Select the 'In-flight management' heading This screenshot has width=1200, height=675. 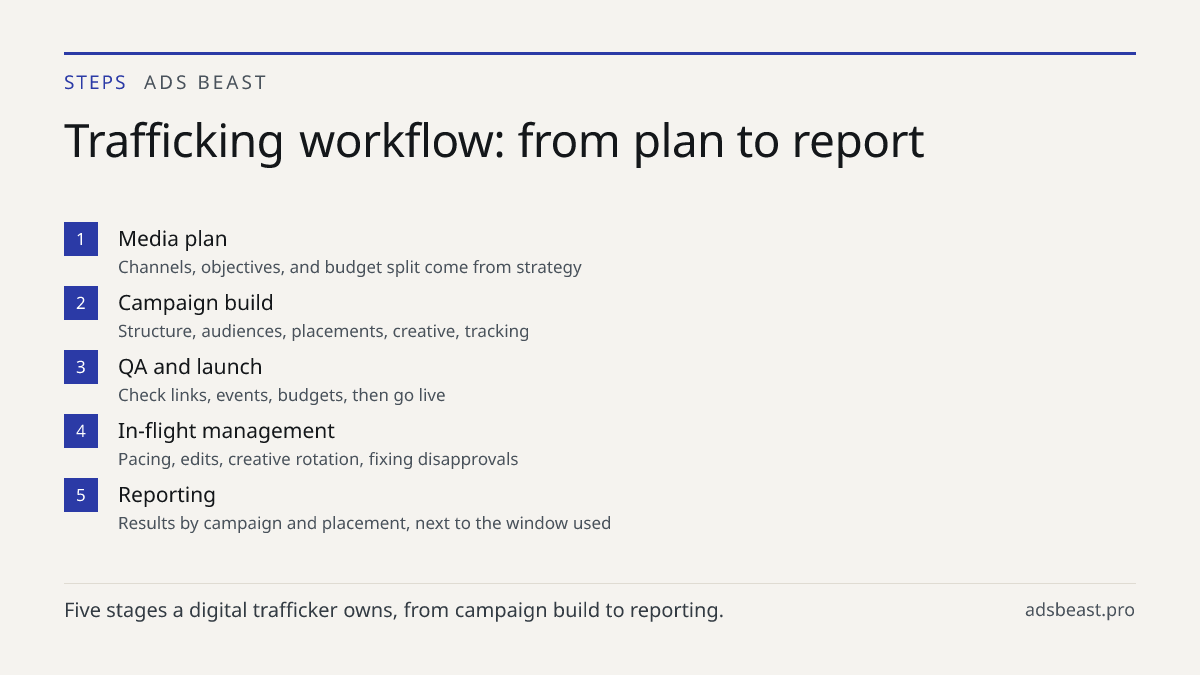pyautogui.click(x=226, y=431)
